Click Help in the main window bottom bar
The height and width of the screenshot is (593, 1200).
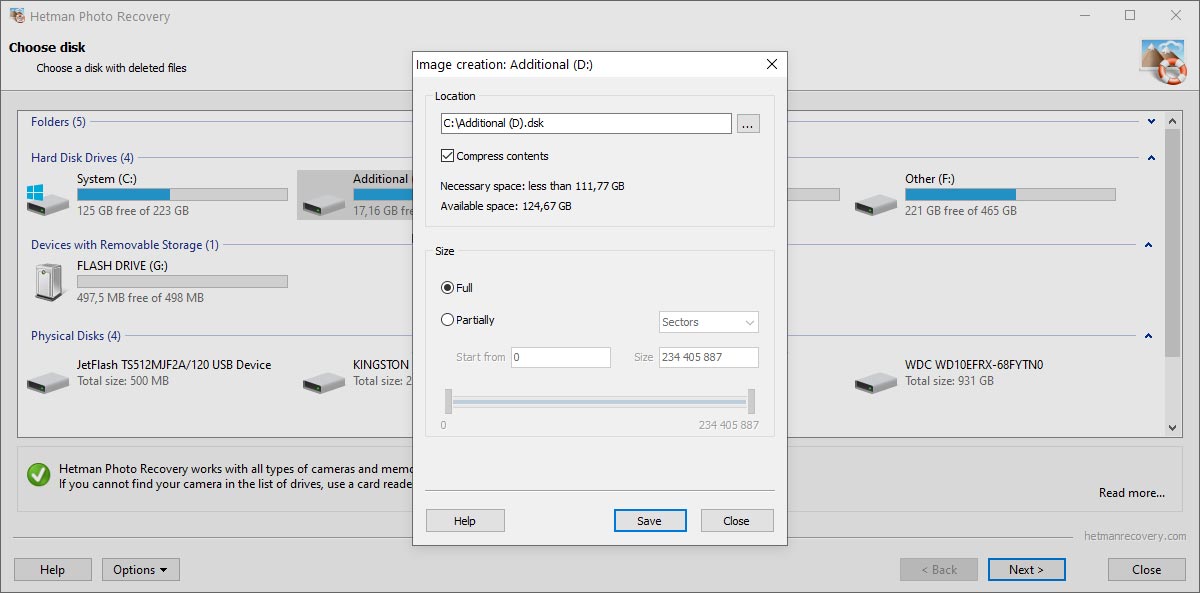53,570
